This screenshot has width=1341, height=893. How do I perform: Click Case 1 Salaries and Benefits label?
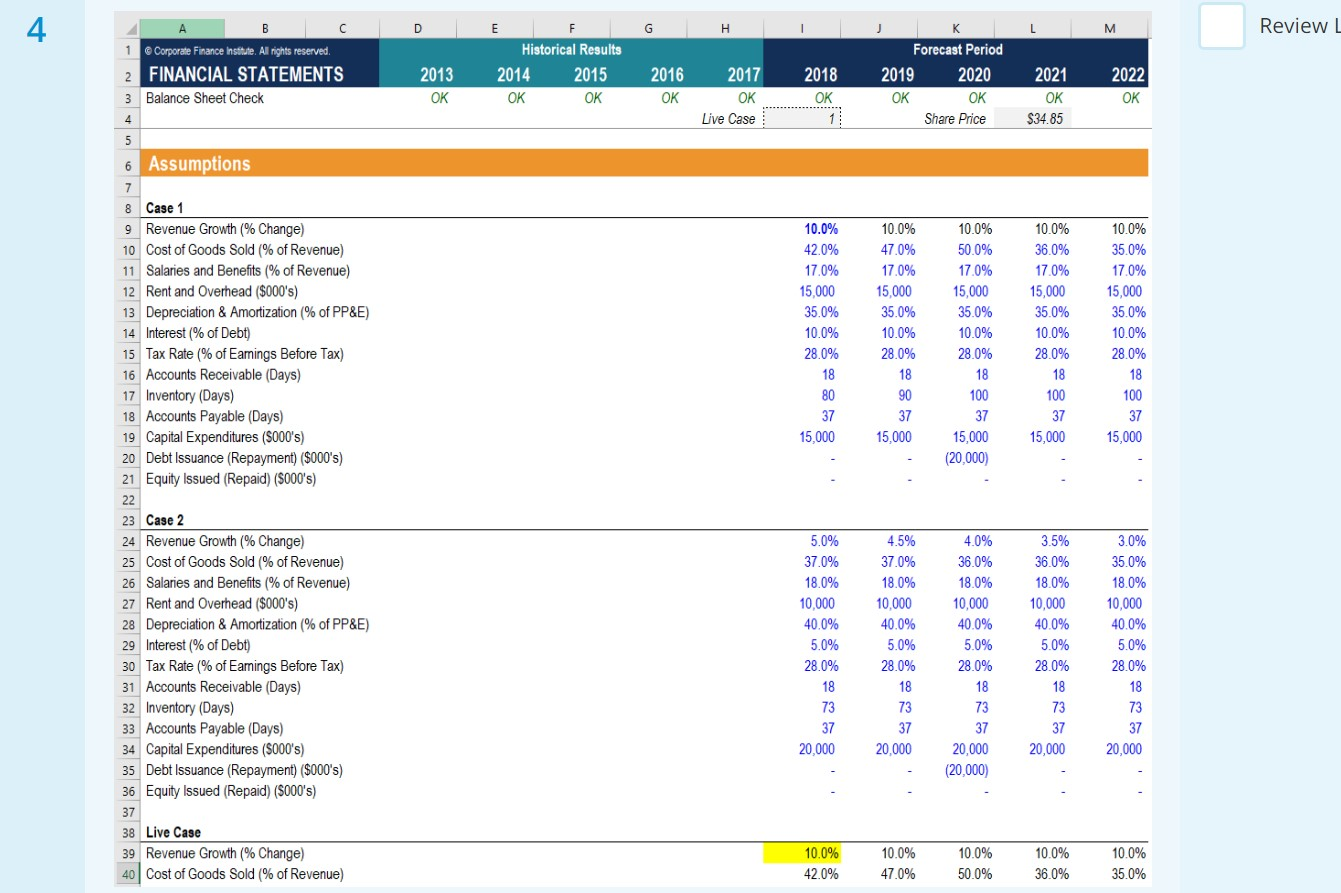click(248, 271)
